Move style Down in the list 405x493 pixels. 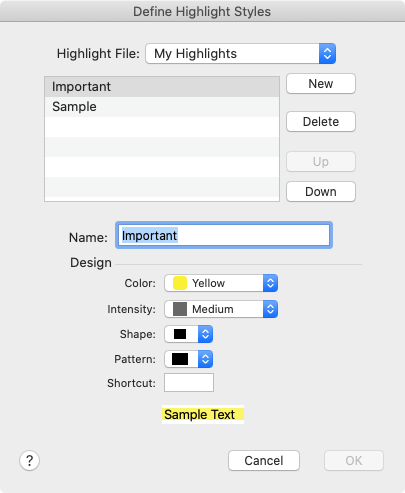pos(321,192)
